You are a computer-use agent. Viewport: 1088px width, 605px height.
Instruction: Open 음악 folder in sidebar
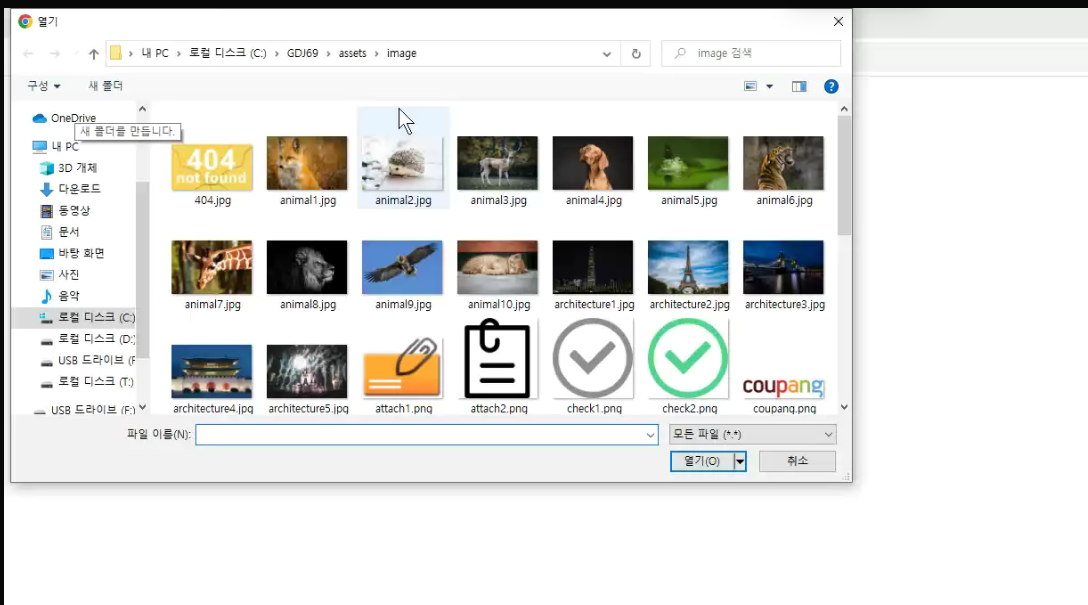pos(60,296)
